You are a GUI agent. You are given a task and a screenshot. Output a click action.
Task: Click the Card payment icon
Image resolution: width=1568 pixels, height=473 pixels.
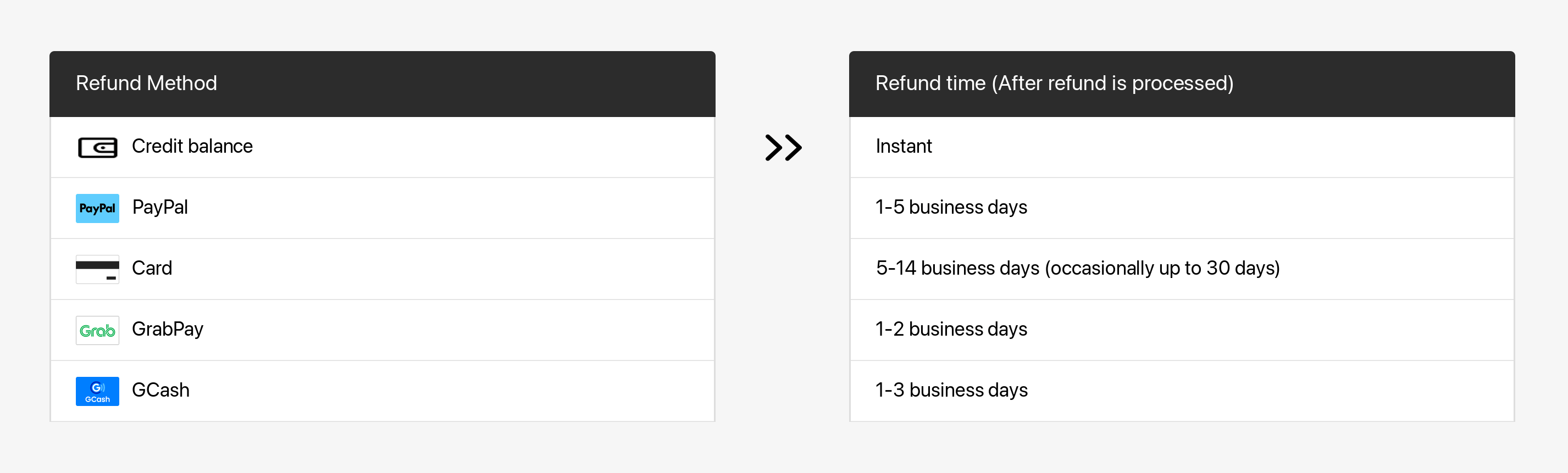point(97,269)
